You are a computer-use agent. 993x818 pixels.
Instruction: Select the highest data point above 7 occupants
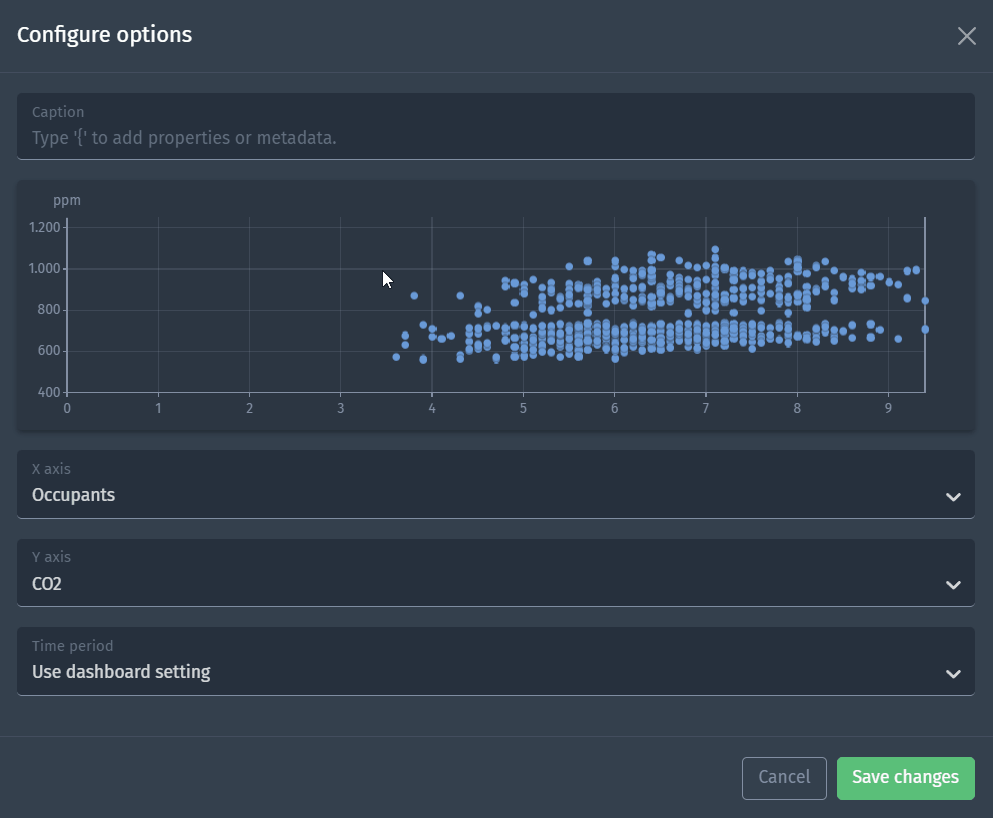click(x=715, y=250)
